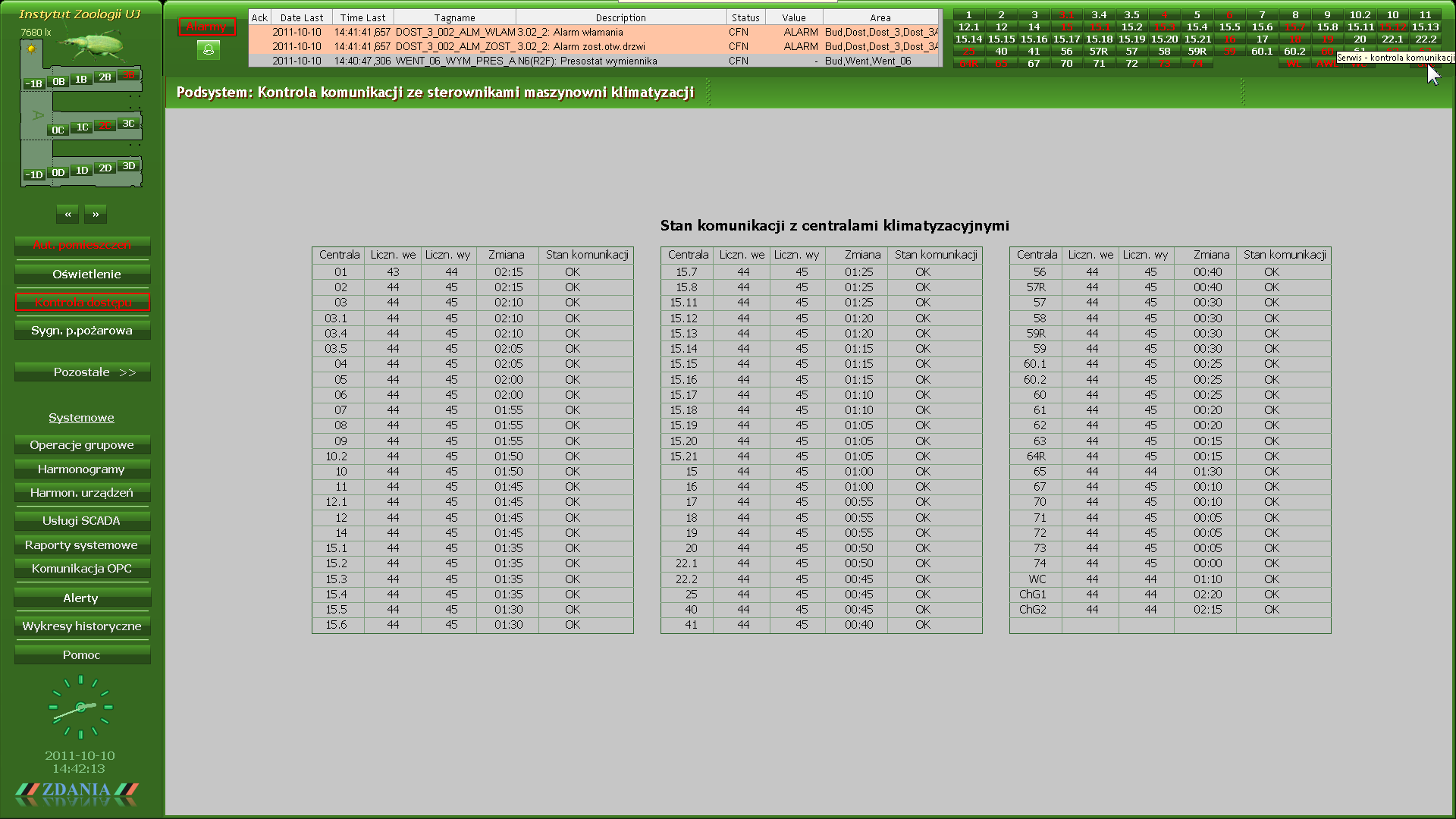Select floor section 0C on building map
The height and width of the screenshot is (819, 1456).
tap(58, 130)
